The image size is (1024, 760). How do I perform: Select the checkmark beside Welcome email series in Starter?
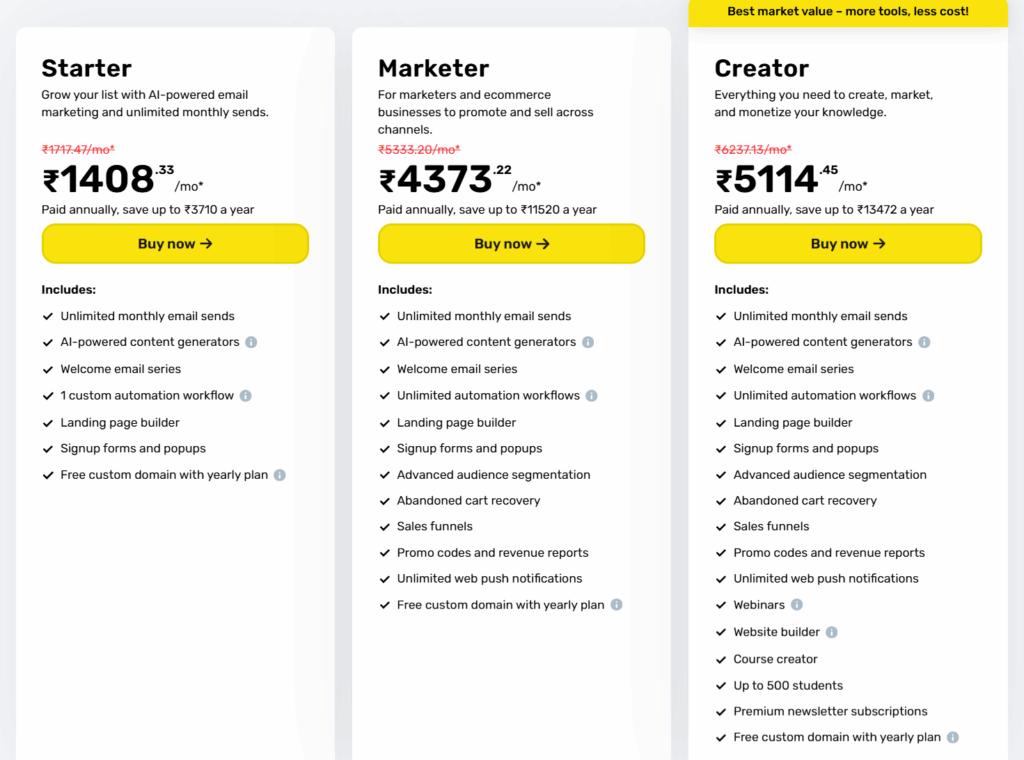(x=47, y=369)
